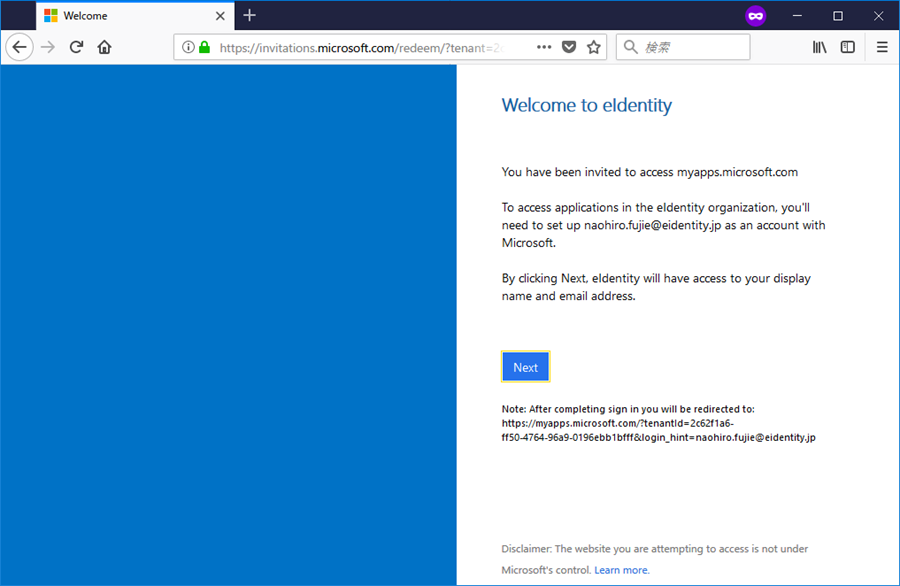Screen dimensions: 900x586
Task: Open a new tab with plus
Action: [x=249, y=15]
